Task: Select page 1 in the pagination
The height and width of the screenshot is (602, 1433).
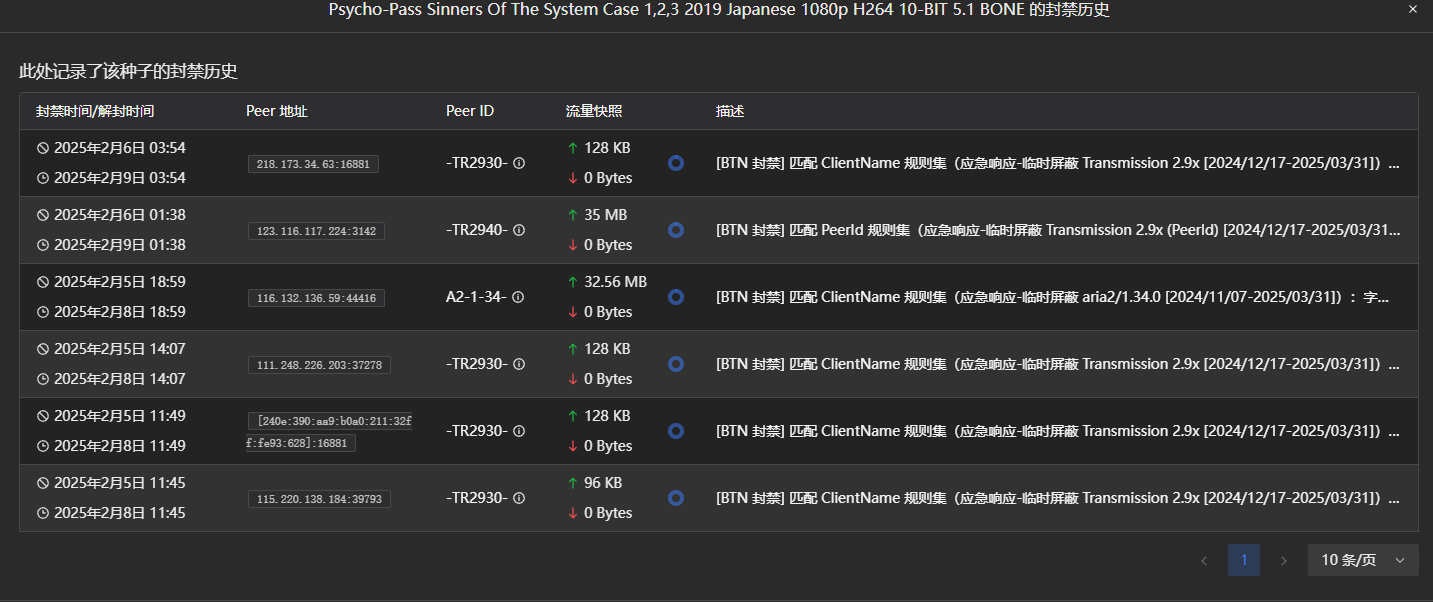Action: coord(1244,560)
